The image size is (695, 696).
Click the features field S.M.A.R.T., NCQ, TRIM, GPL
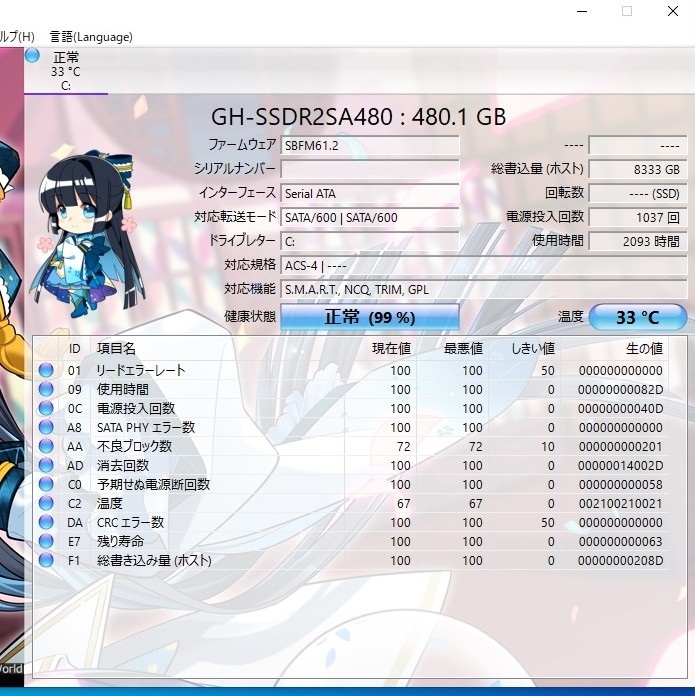[x=484, y=289]
